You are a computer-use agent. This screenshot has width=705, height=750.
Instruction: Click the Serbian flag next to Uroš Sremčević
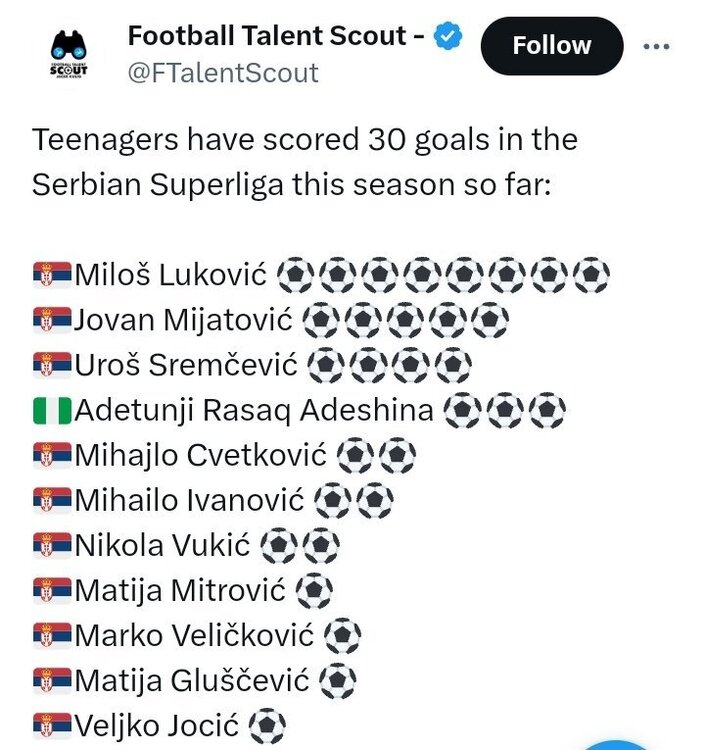53,364
